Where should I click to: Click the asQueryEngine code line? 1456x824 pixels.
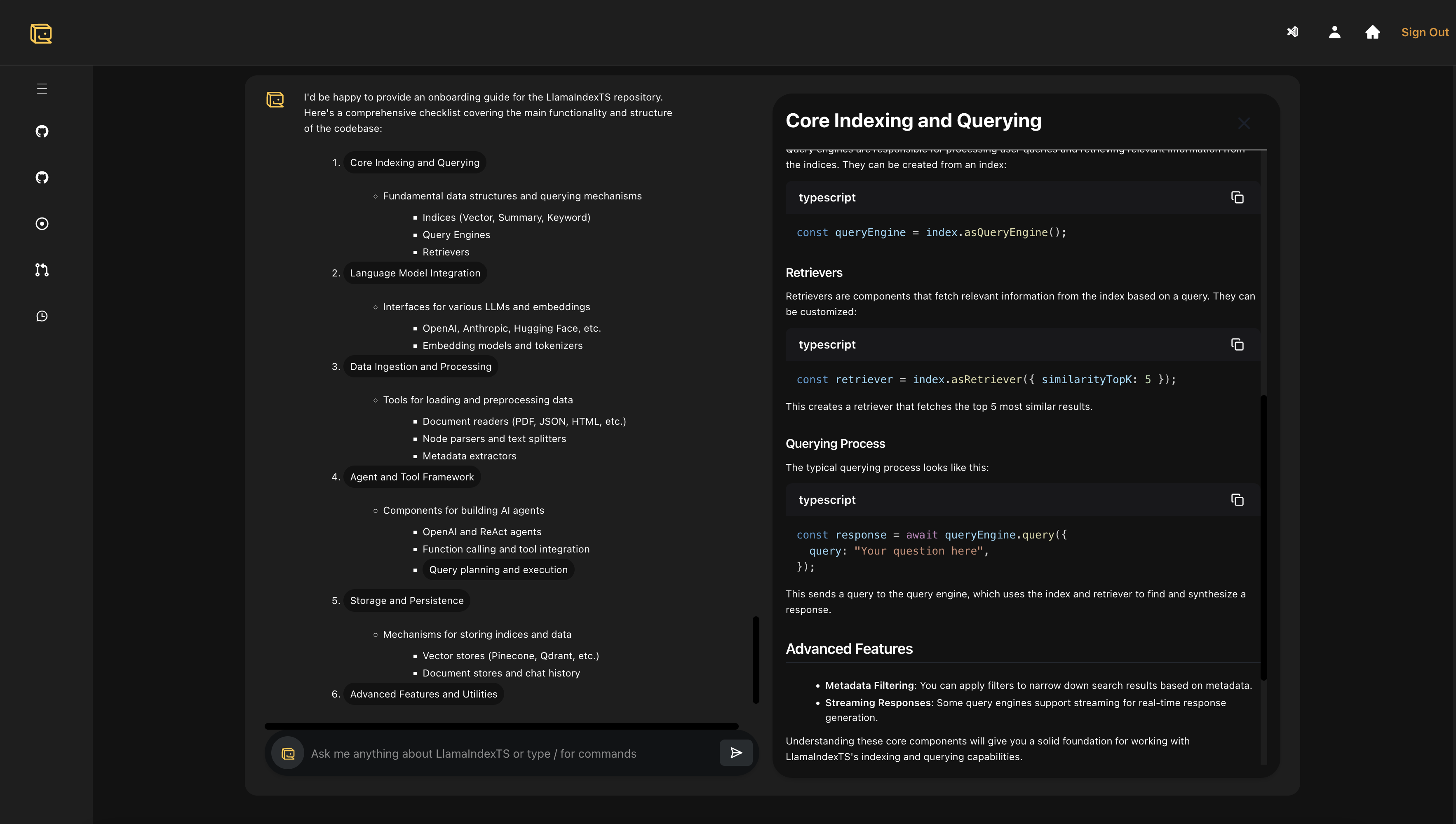pos(931,232)
